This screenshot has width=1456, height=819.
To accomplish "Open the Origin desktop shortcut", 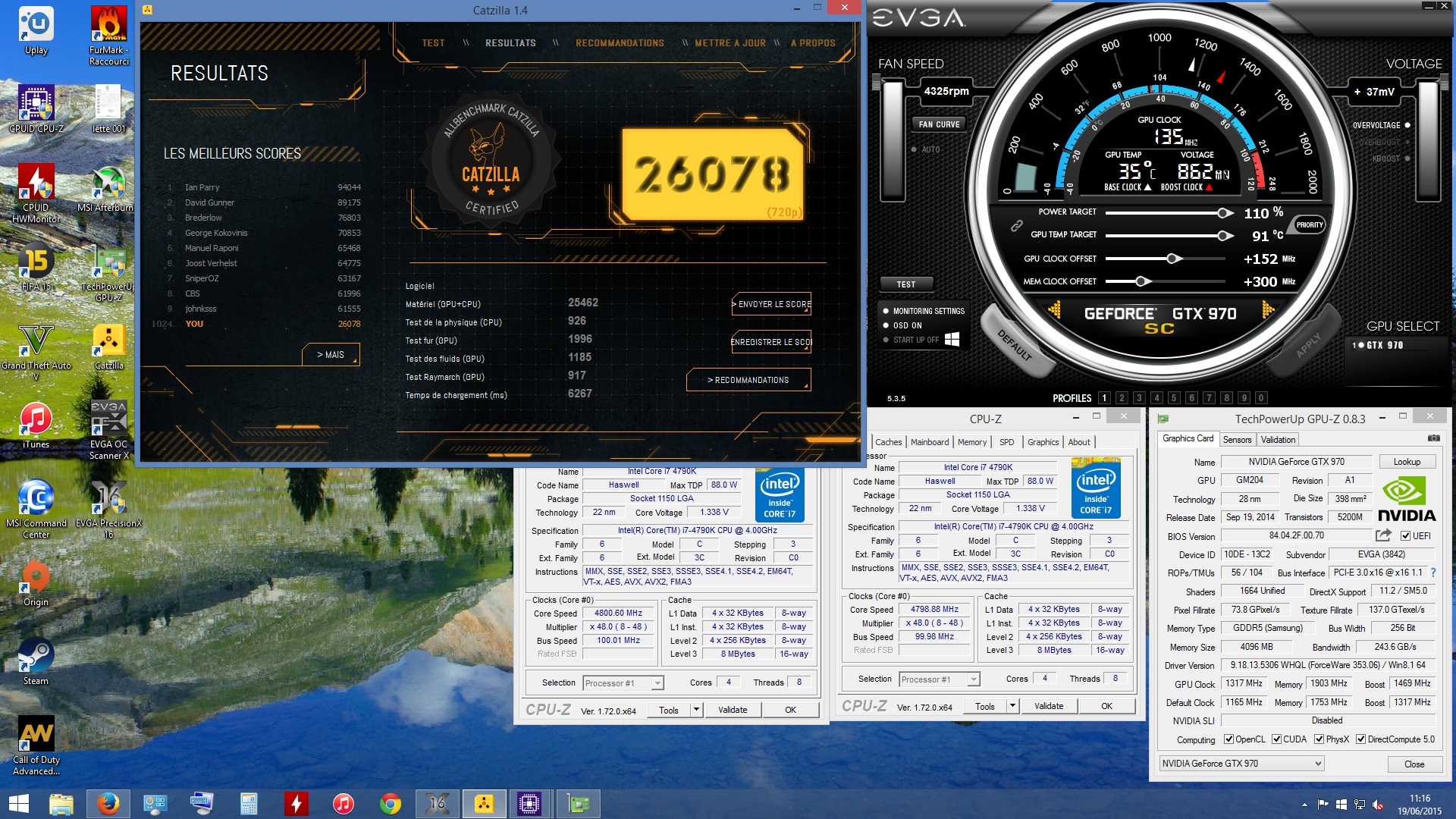I will pyautogui.click(x=36, y=583).
